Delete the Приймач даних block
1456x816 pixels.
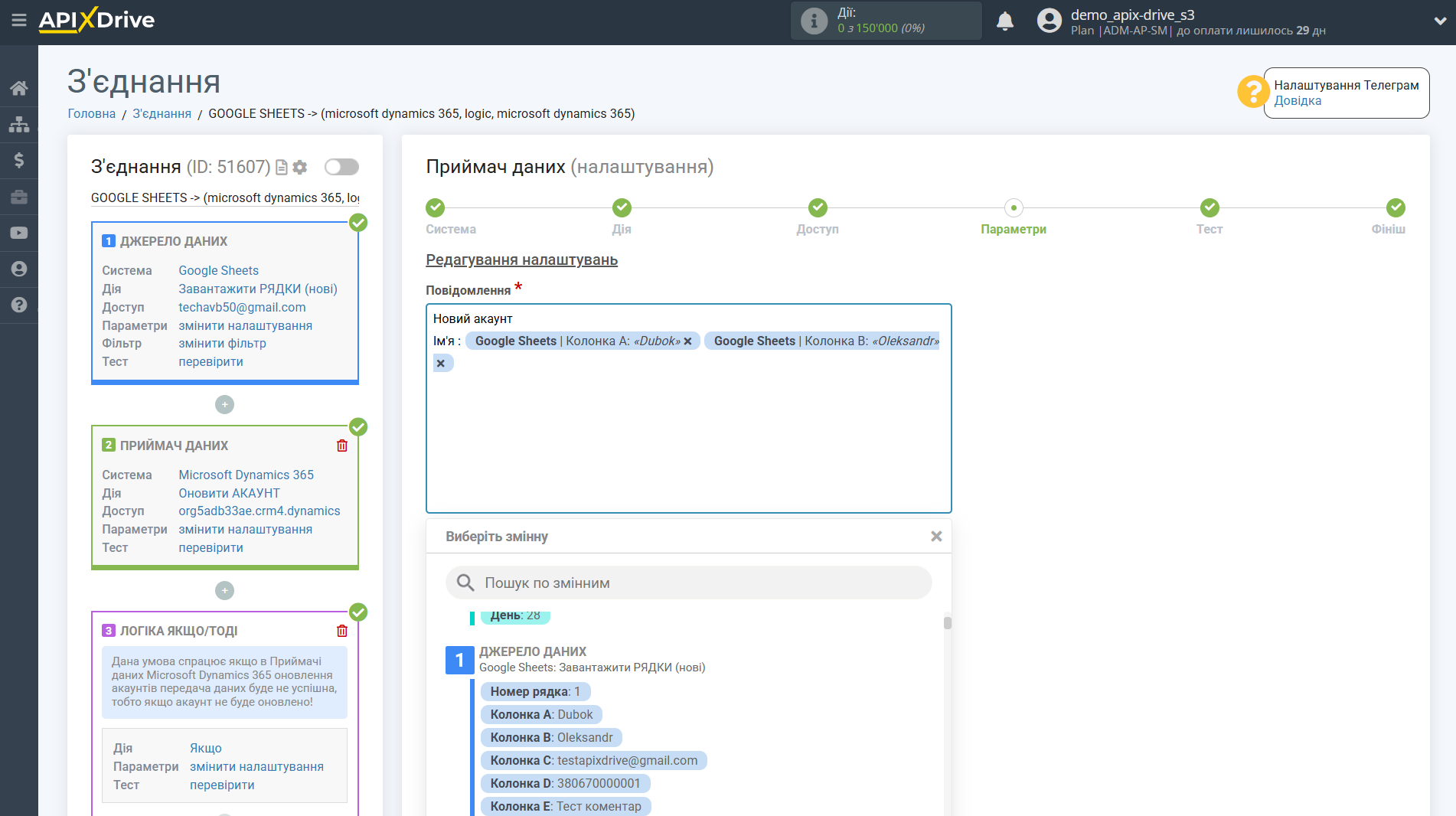342,446
